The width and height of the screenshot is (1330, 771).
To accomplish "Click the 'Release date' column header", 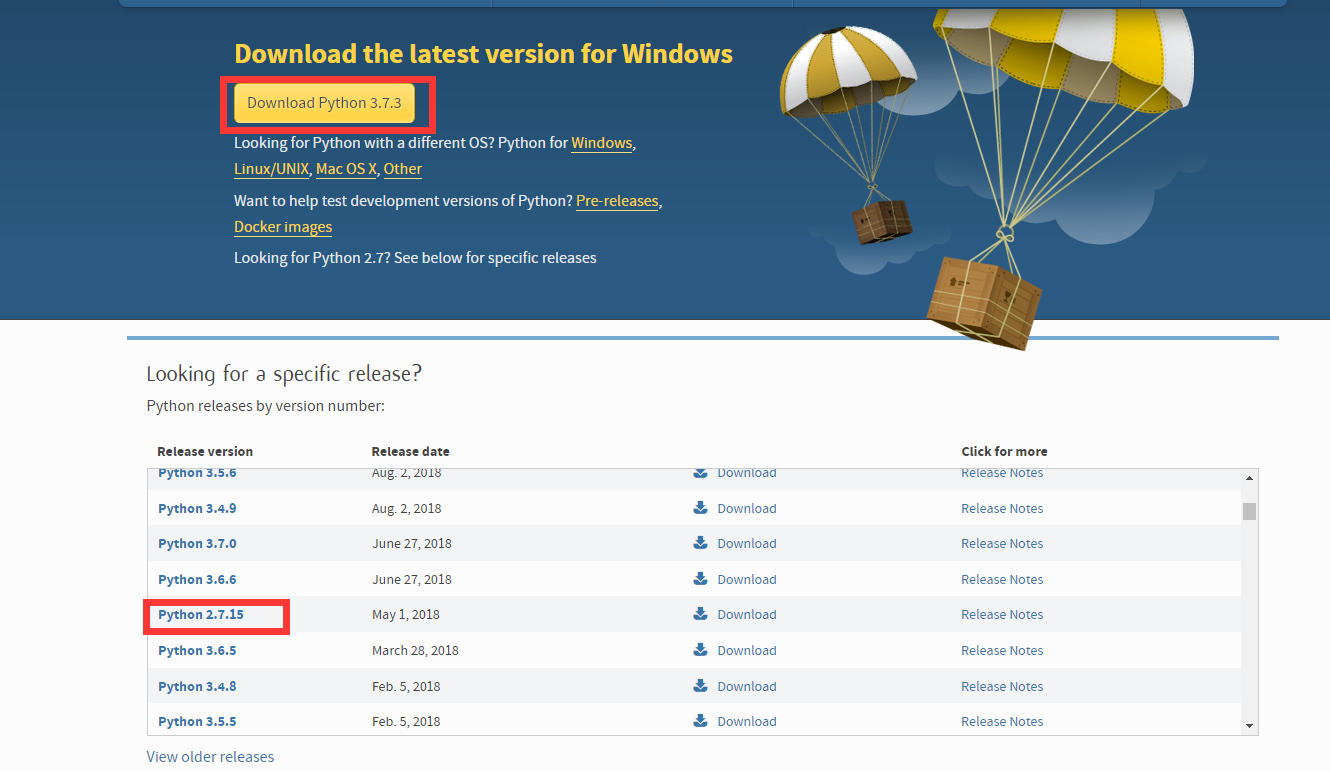I will pos(410,451).
